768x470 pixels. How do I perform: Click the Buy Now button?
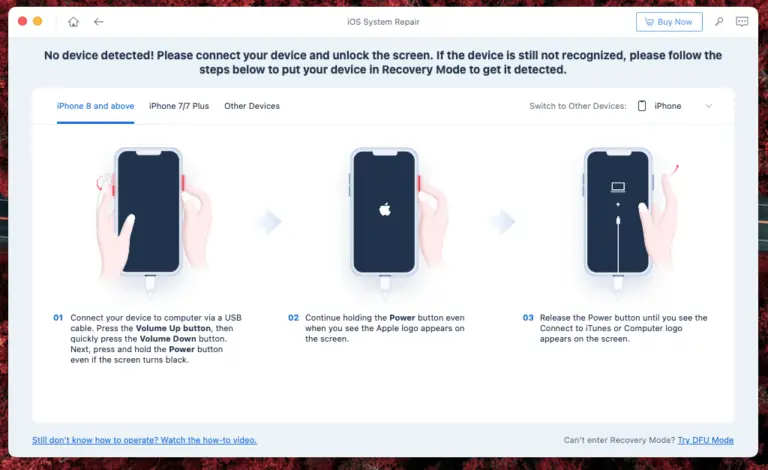tap(669, 22)
